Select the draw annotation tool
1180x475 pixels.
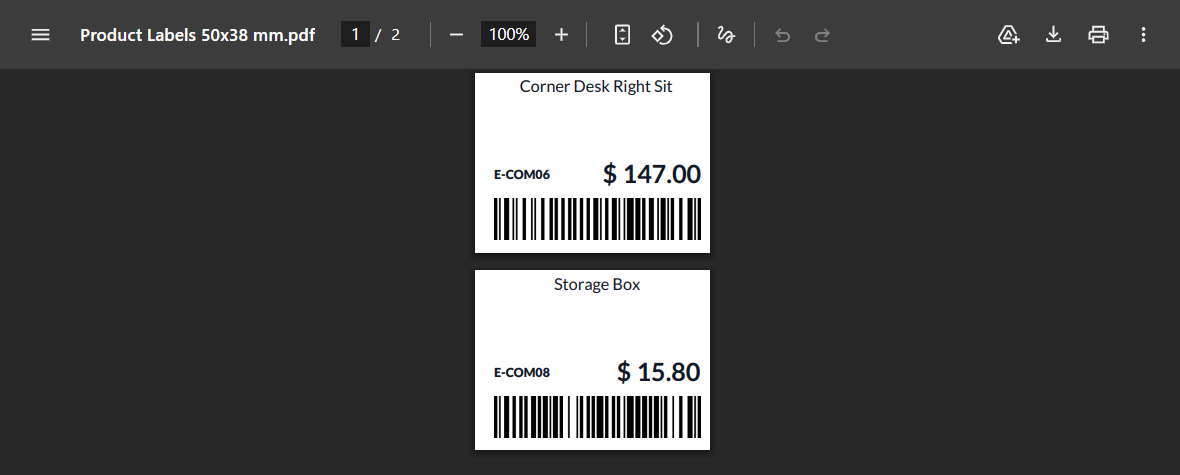click(726, 35)
